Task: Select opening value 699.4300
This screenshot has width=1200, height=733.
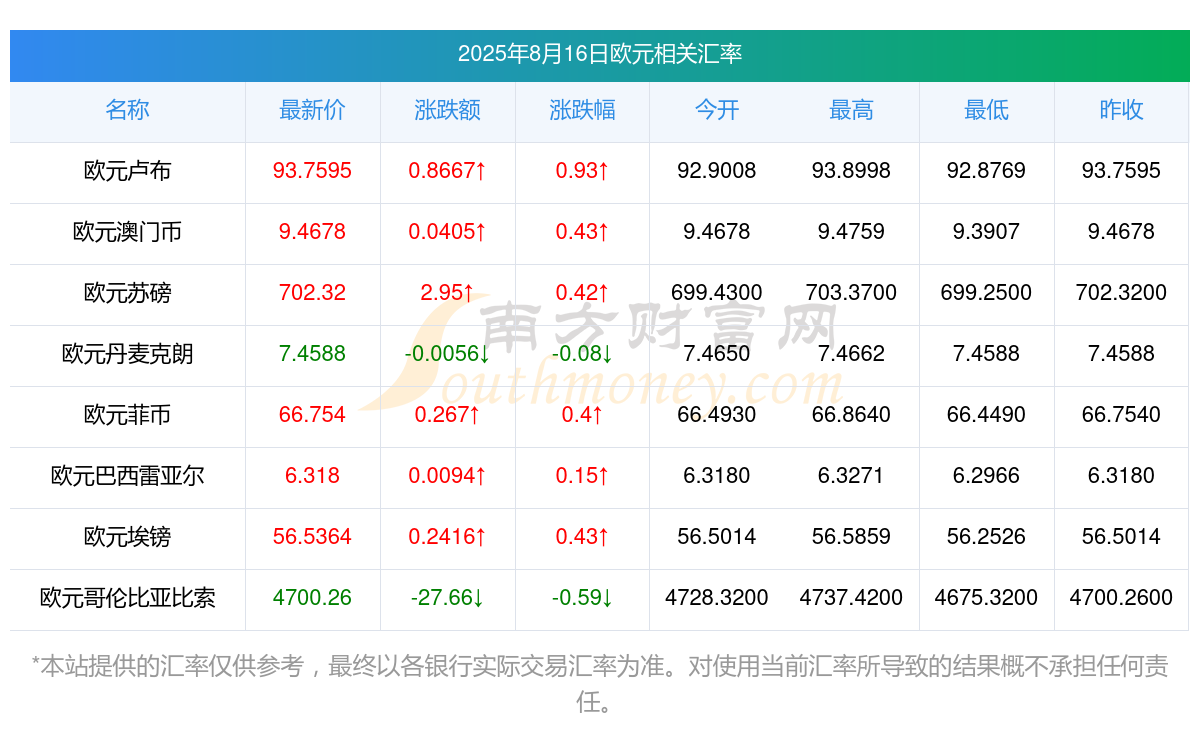Action: (717, 293)
